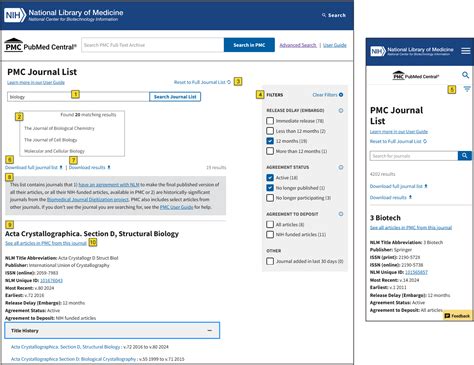Open the Advanced Search link
The image size is (474, 365).
pos(298,45)
